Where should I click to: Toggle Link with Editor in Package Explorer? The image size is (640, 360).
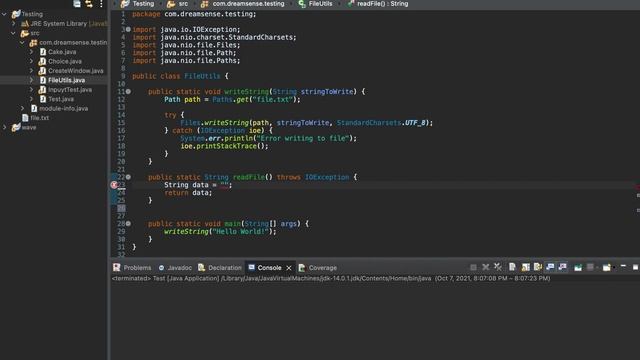pos(89,4)
